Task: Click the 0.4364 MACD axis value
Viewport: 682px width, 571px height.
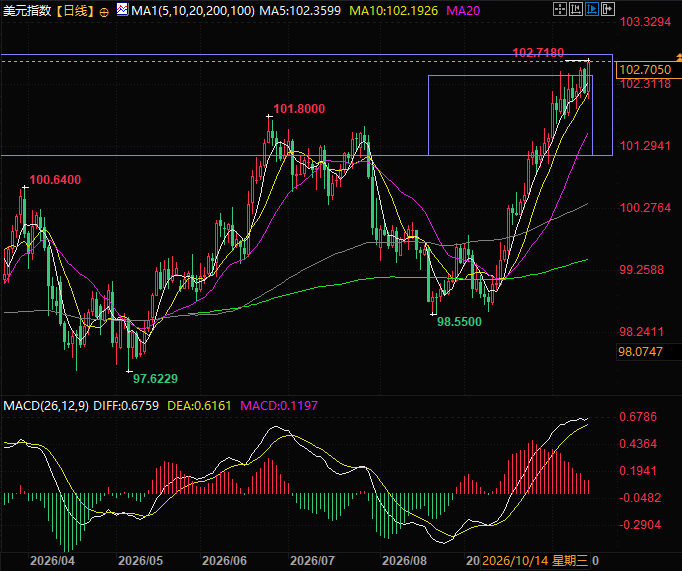Action: point(638,444)
